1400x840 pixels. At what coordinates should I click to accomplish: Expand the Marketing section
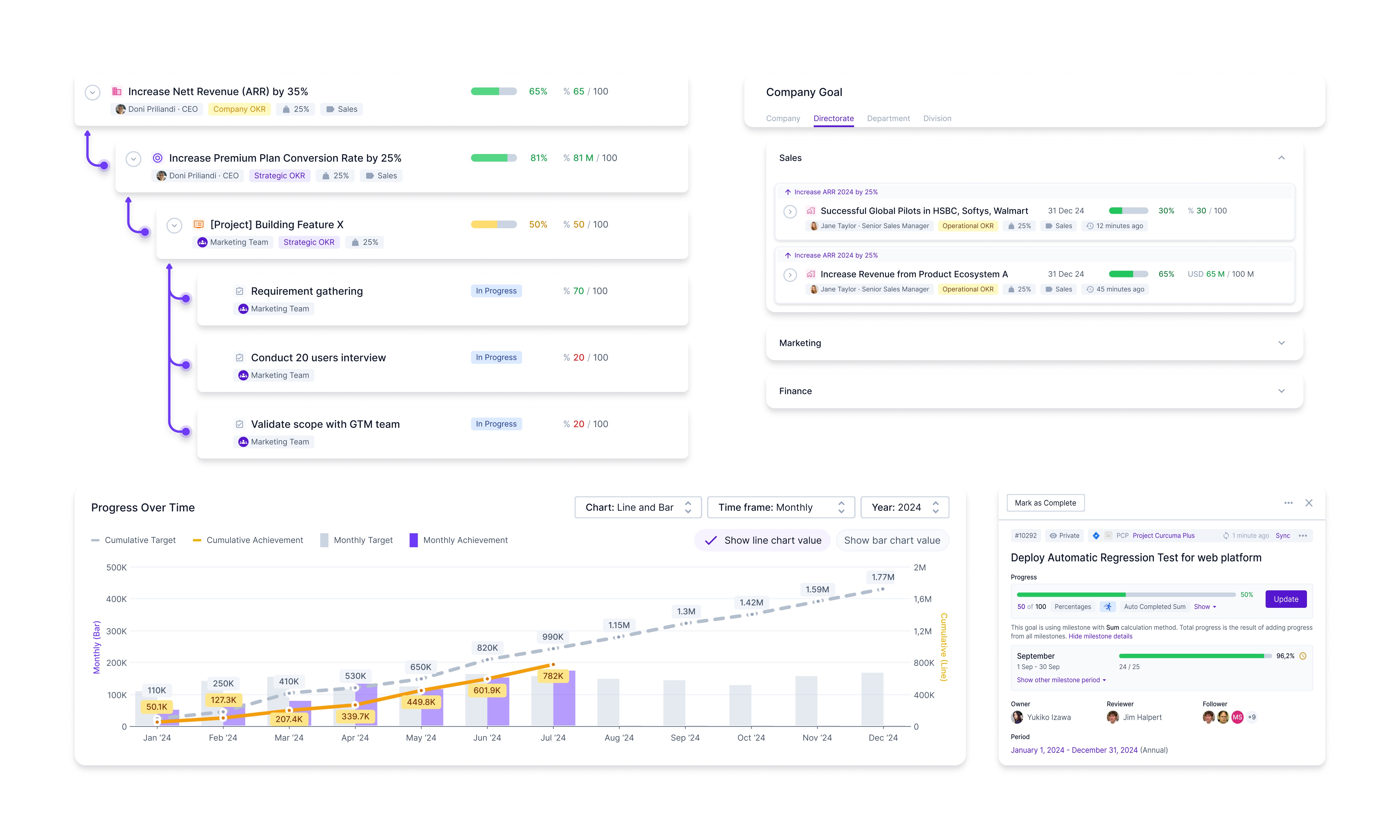pos(1281,343)
